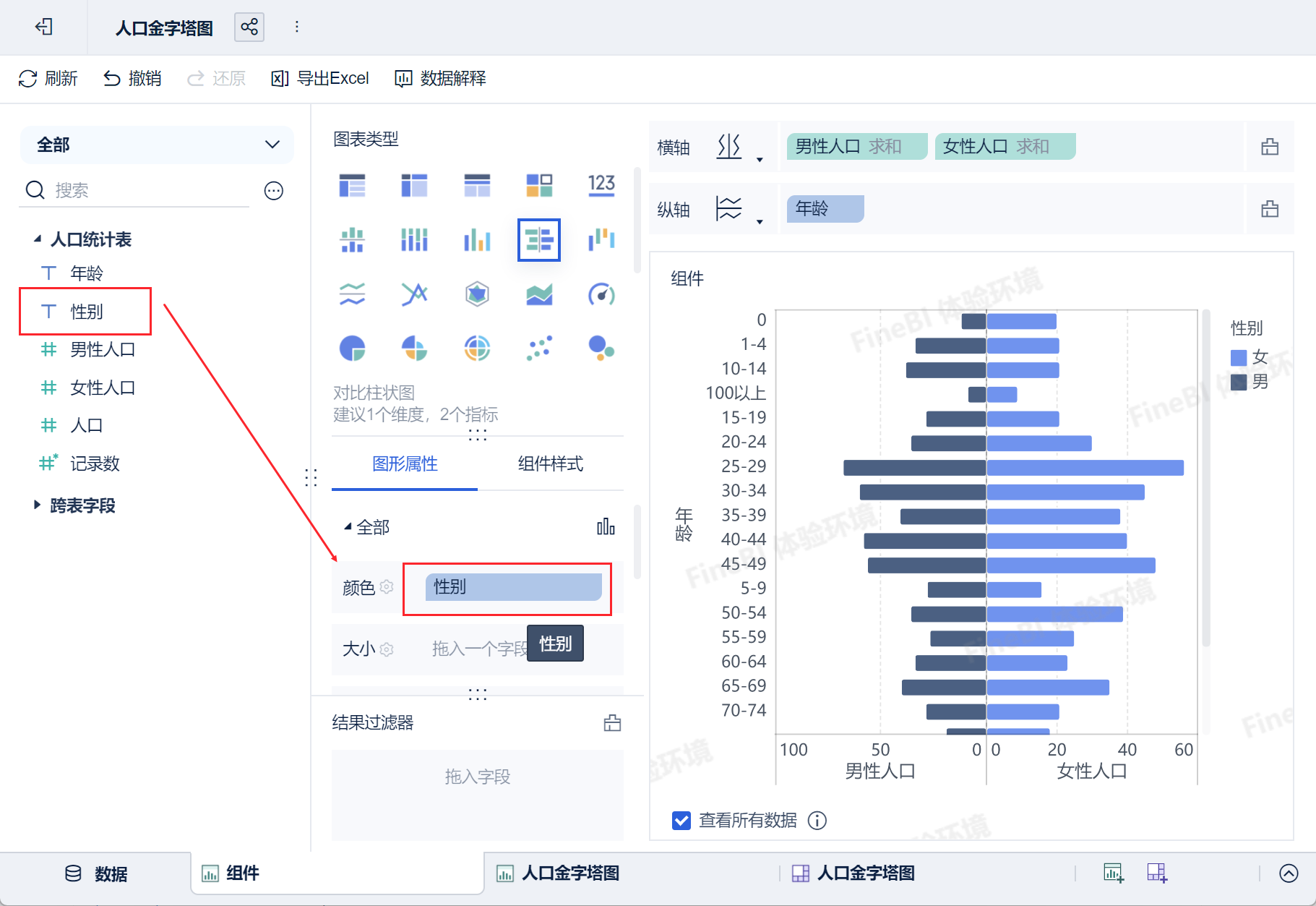This screenshot has height=906, width=1316.
Task: Click the 女 legend color swatch
Action: click(x=1239, y=357)
